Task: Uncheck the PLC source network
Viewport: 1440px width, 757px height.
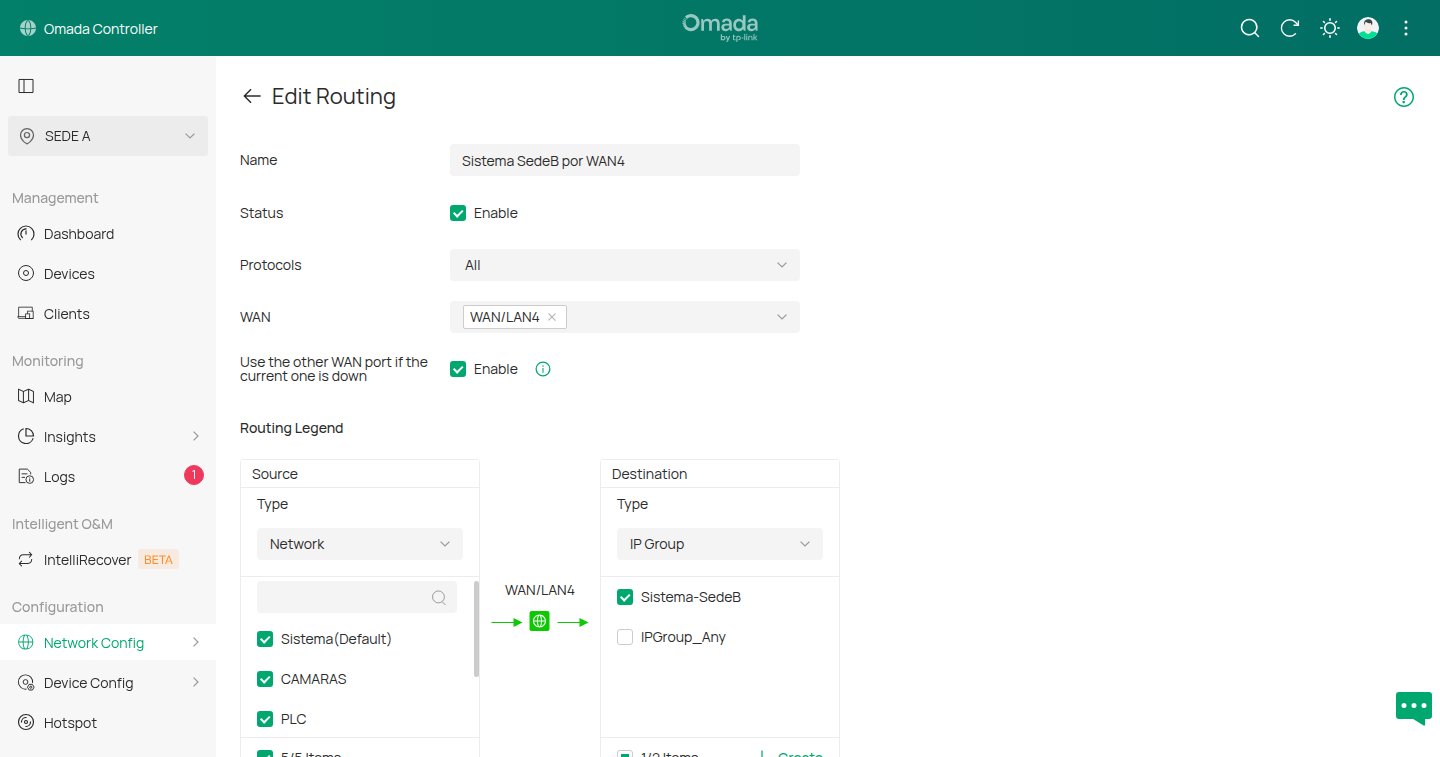Action: click(265, 719)
